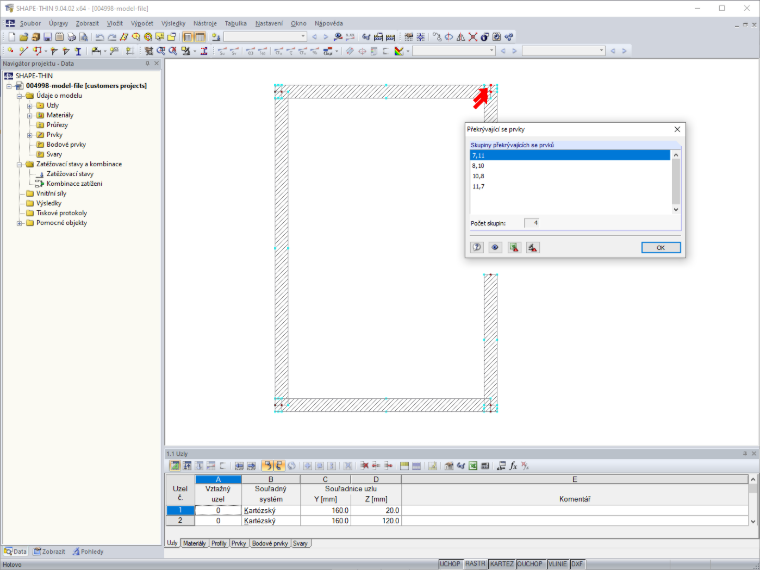
Task: Expand the Pomocné objekty folder
Action: (19, 223)
